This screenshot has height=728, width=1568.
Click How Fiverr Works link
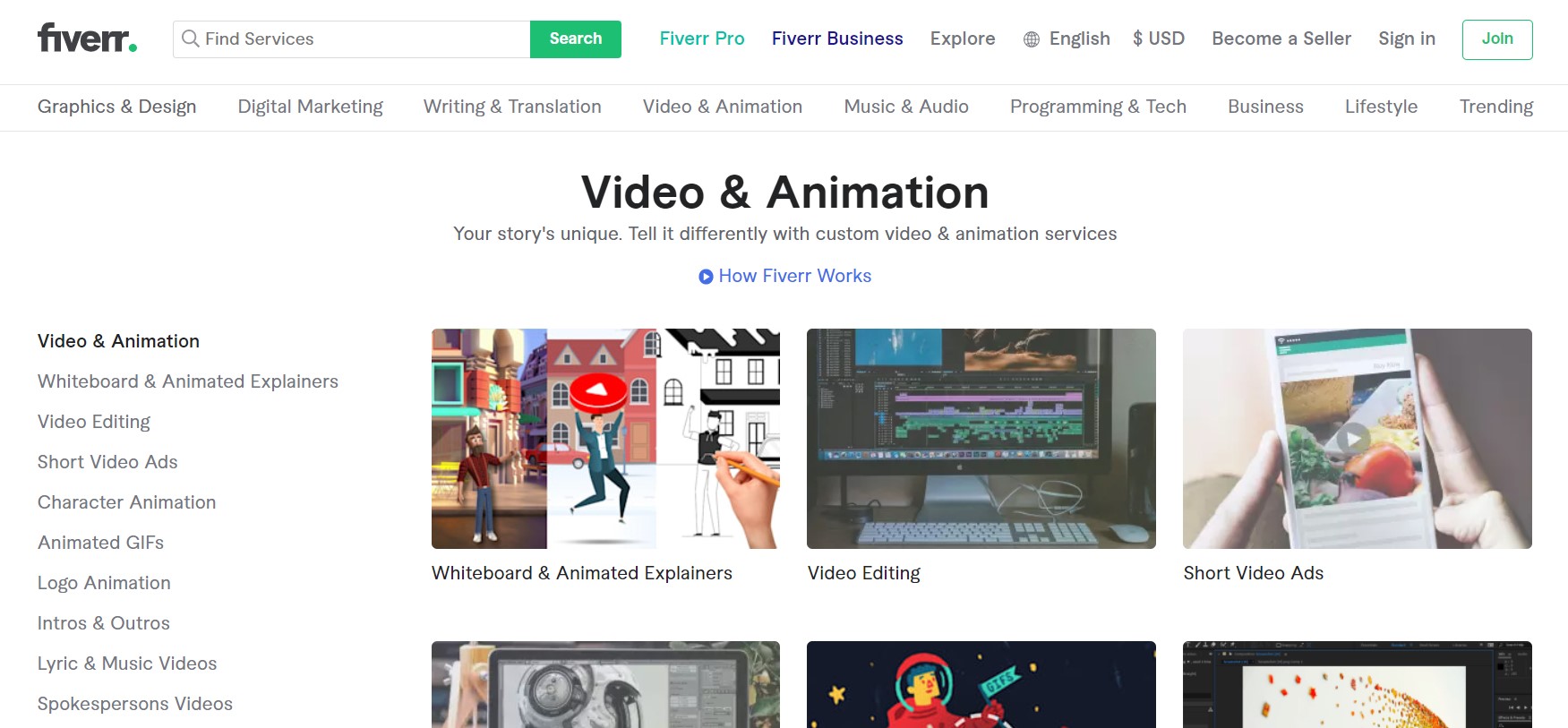click(x=794, y=276)
